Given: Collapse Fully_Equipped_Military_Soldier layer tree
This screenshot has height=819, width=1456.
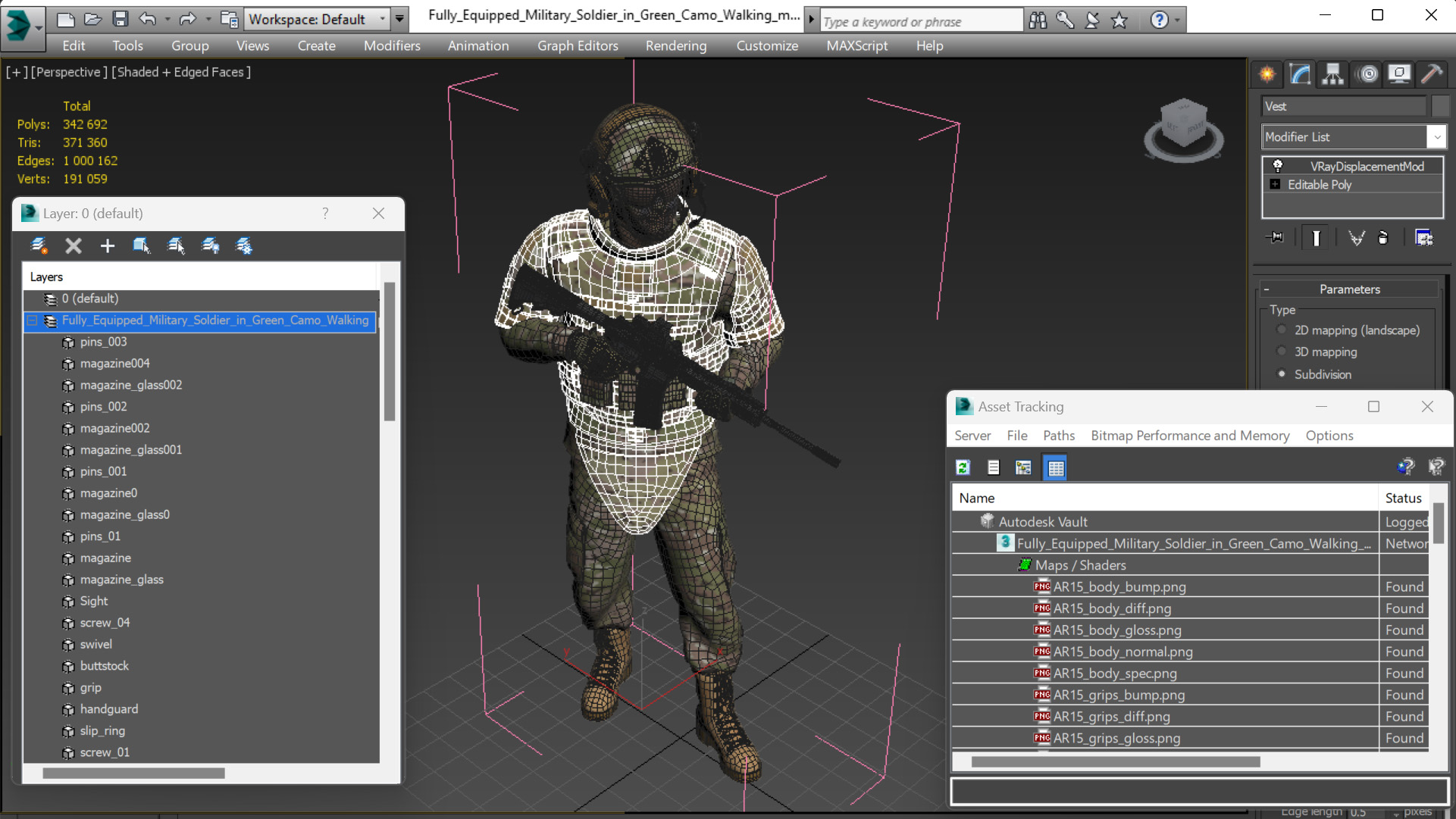Looking at the screenshot, I should point(32,320).
